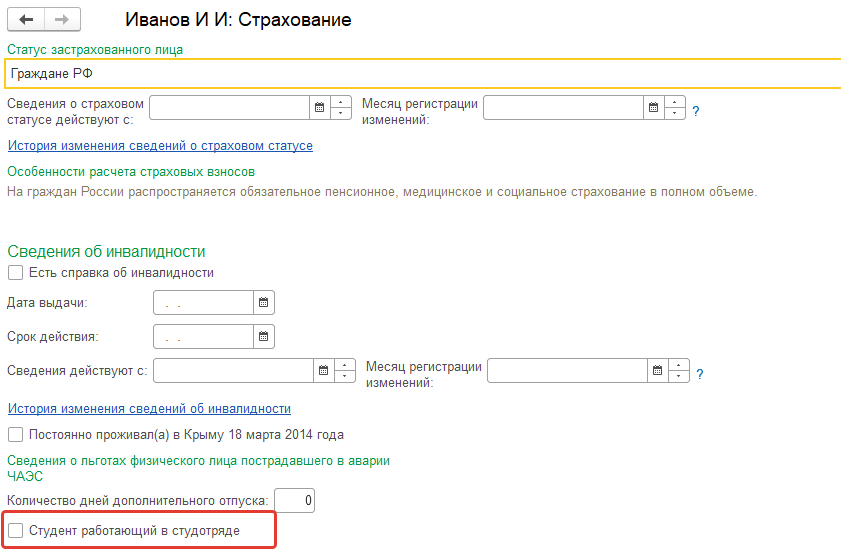Go forward with the right arrow button
Screen dimensions: 841x549
click(62, 20)
